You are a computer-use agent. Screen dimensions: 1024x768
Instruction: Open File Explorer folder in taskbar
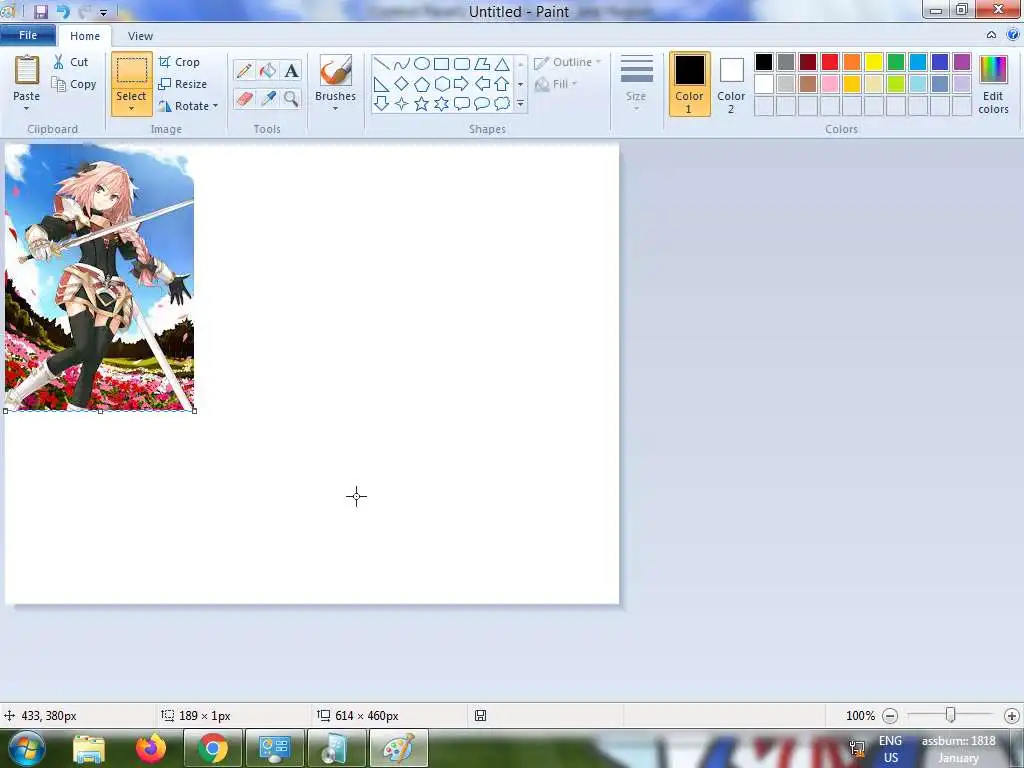point(89,748)
